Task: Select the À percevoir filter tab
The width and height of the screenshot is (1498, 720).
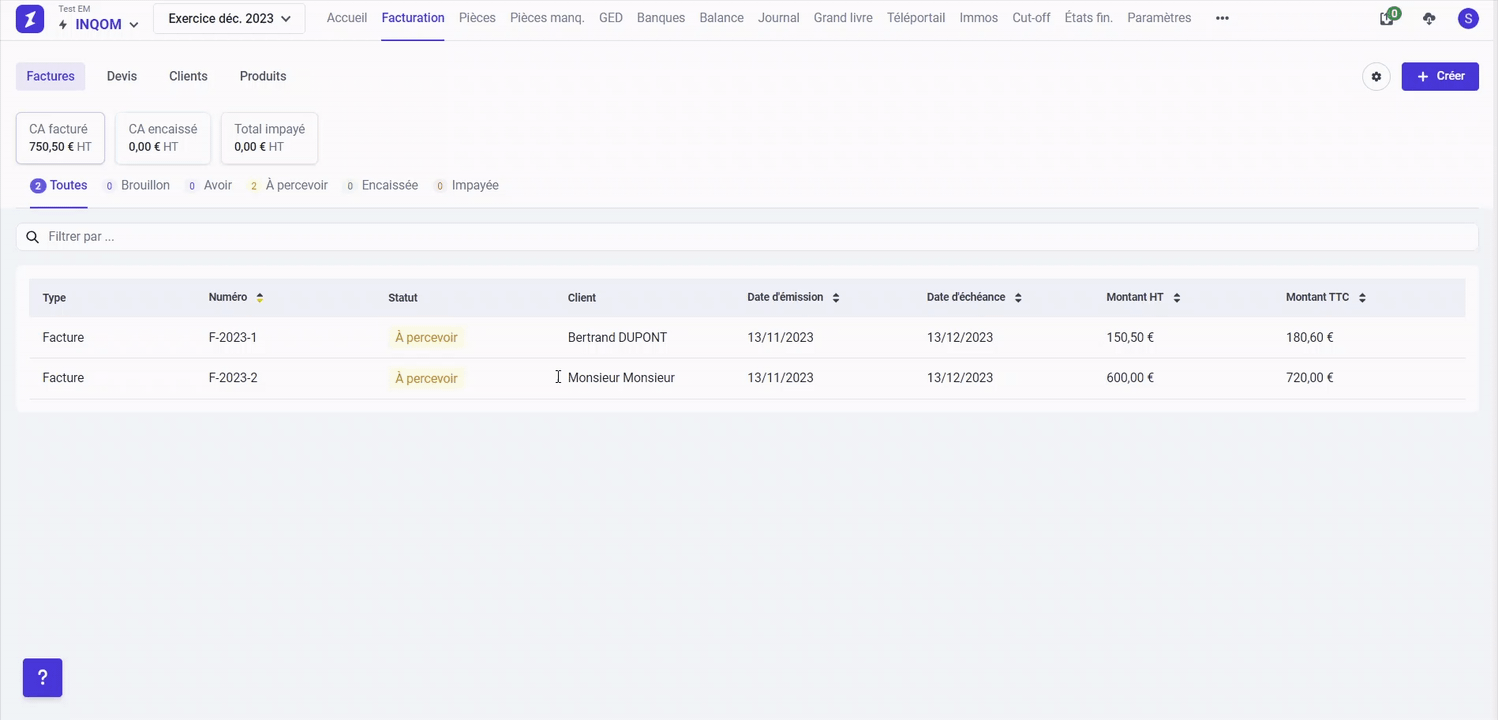Action: pyautogui.click(x=296, y=185)
